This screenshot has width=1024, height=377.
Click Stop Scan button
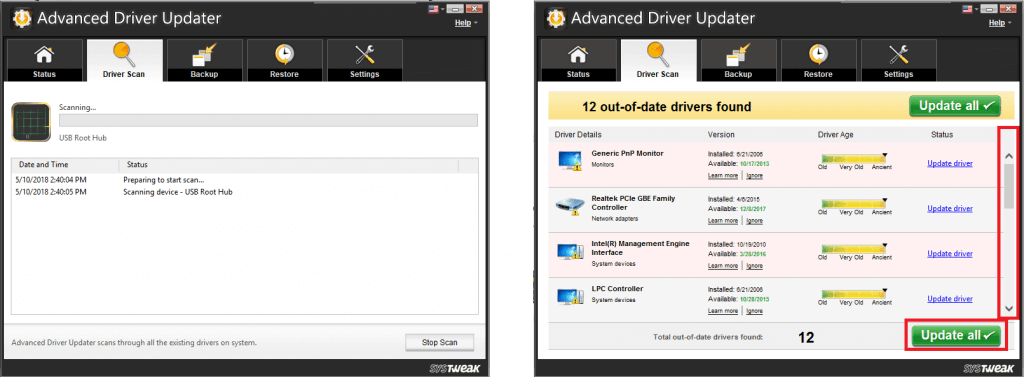(x=440, y=342)
